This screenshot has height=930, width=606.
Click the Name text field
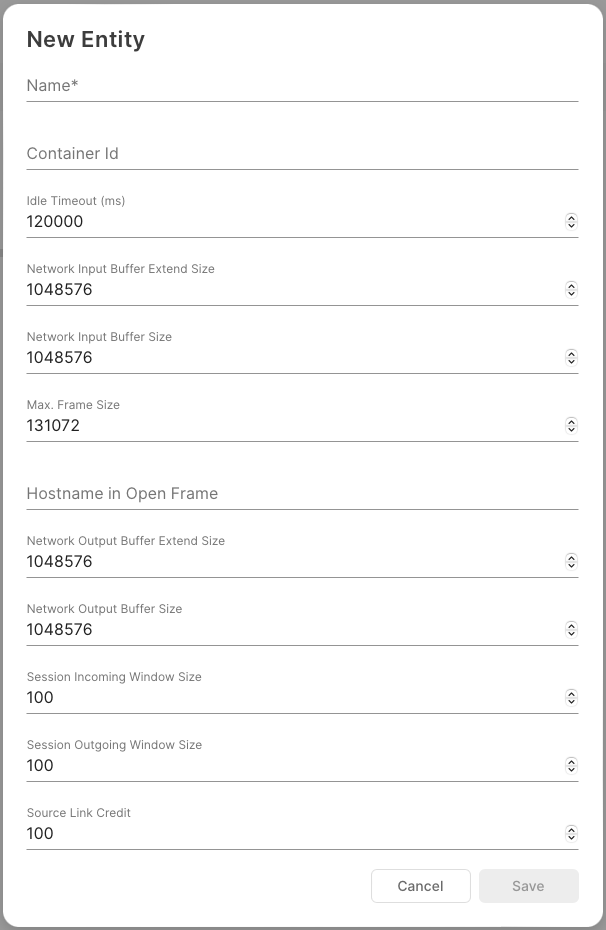pos(300,86)
